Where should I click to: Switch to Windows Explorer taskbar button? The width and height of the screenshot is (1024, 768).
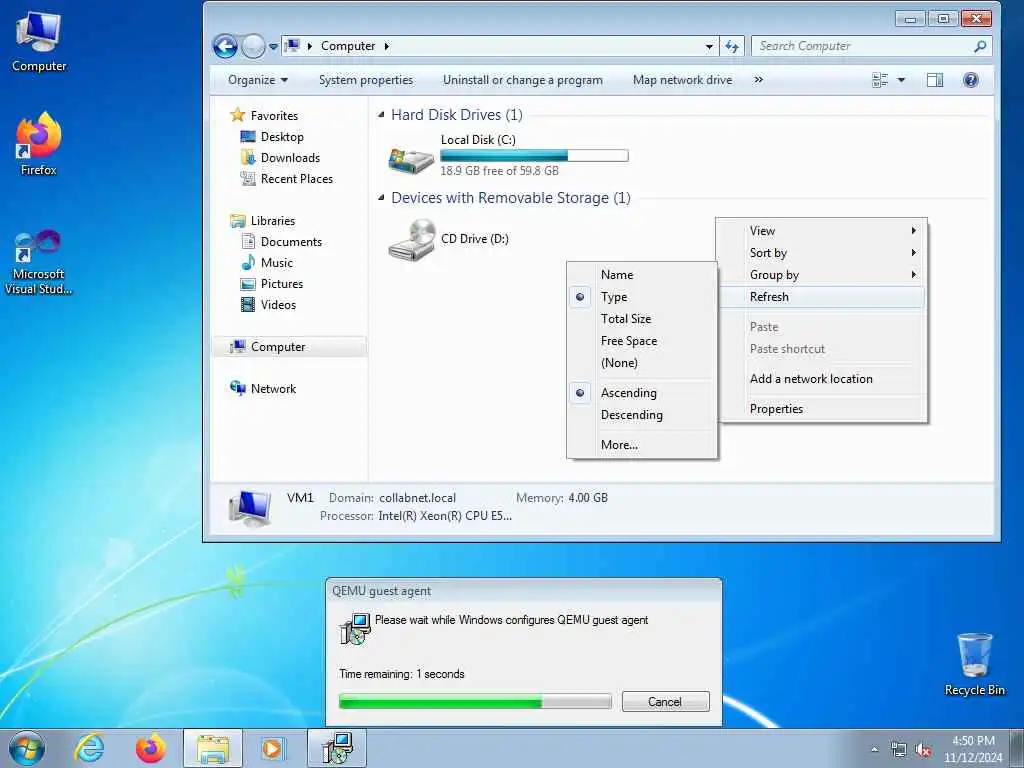click(x=212, y=748)
